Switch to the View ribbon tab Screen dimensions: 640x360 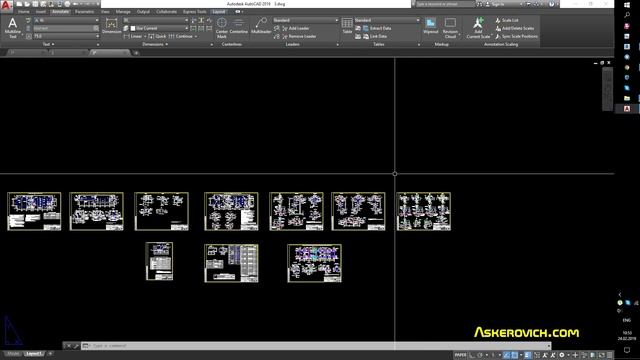point(105,12)
